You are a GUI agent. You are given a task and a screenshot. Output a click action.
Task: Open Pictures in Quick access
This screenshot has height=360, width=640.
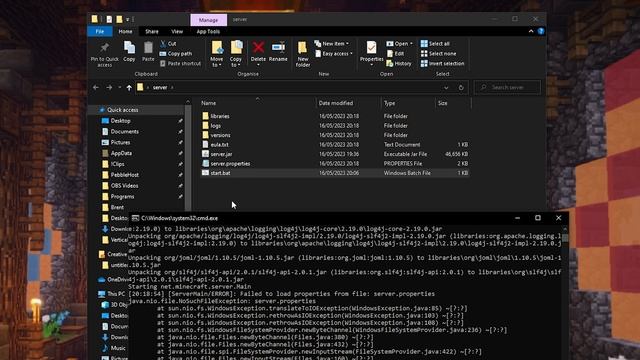(120, 142)
